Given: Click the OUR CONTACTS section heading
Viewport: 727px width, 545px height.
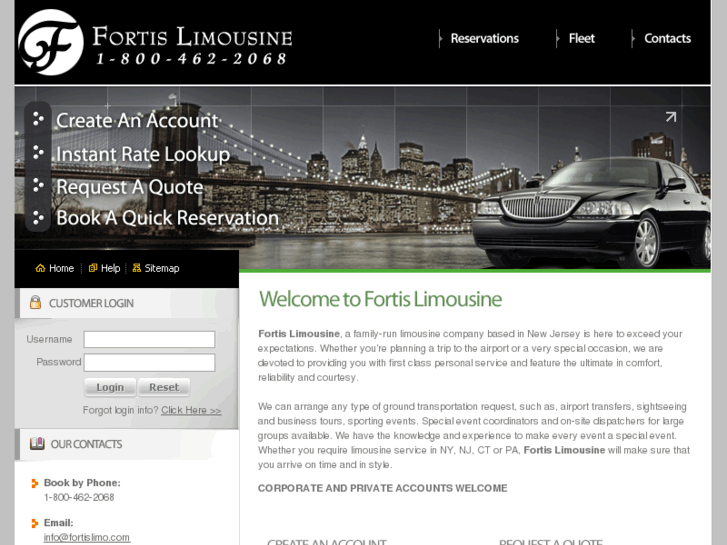Looking at the screenshot, I should point(86,444).
